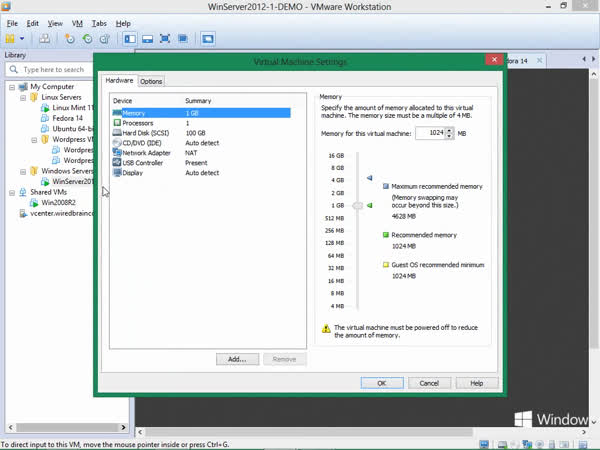Decrease memory with the down spinner arrow
Viewport: 600px width, 450px height.
tap(450, 136)
